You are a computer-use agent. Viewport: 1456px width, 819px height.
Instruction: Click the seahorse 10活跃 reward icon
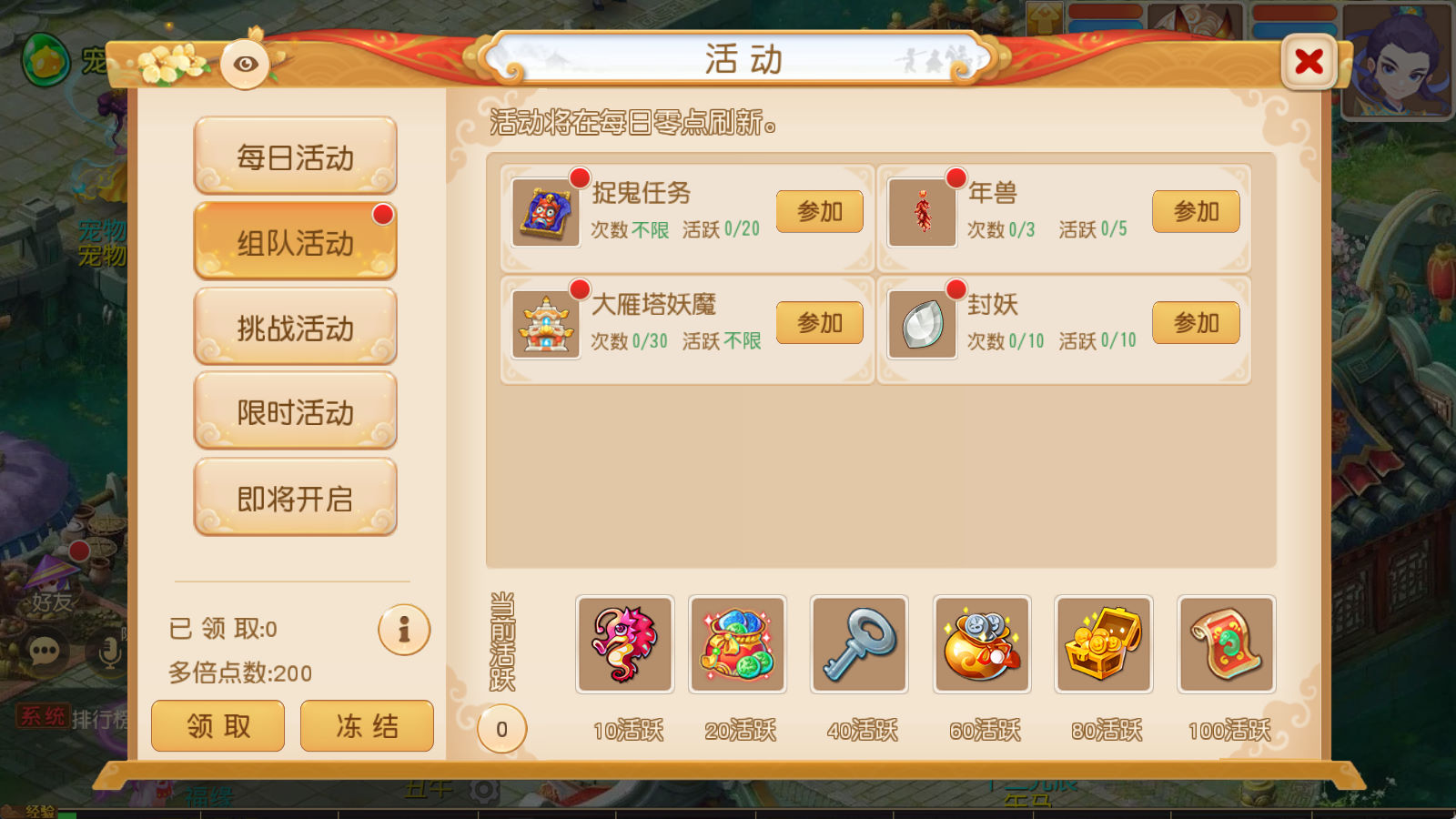click(x=625, y=644)
